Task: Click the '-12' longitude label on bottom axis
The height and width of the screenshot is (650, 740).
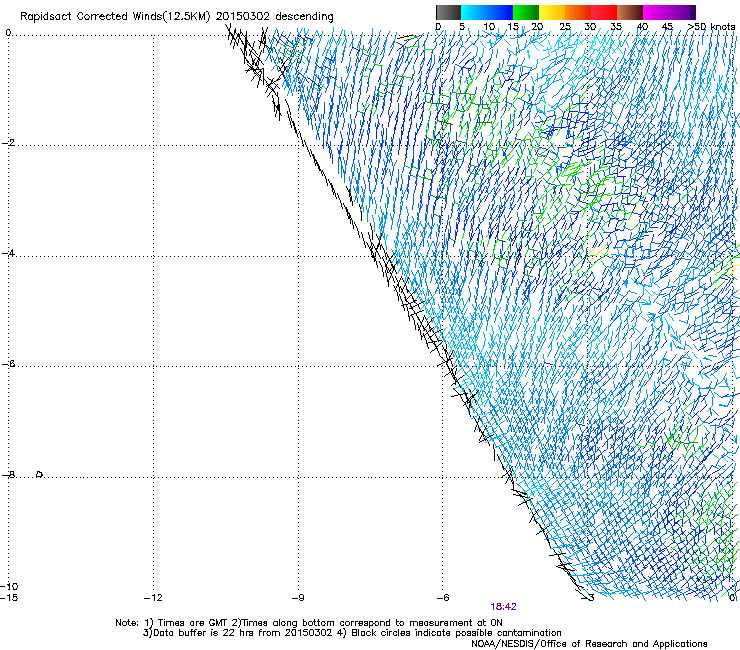Action: click(153, 598)
